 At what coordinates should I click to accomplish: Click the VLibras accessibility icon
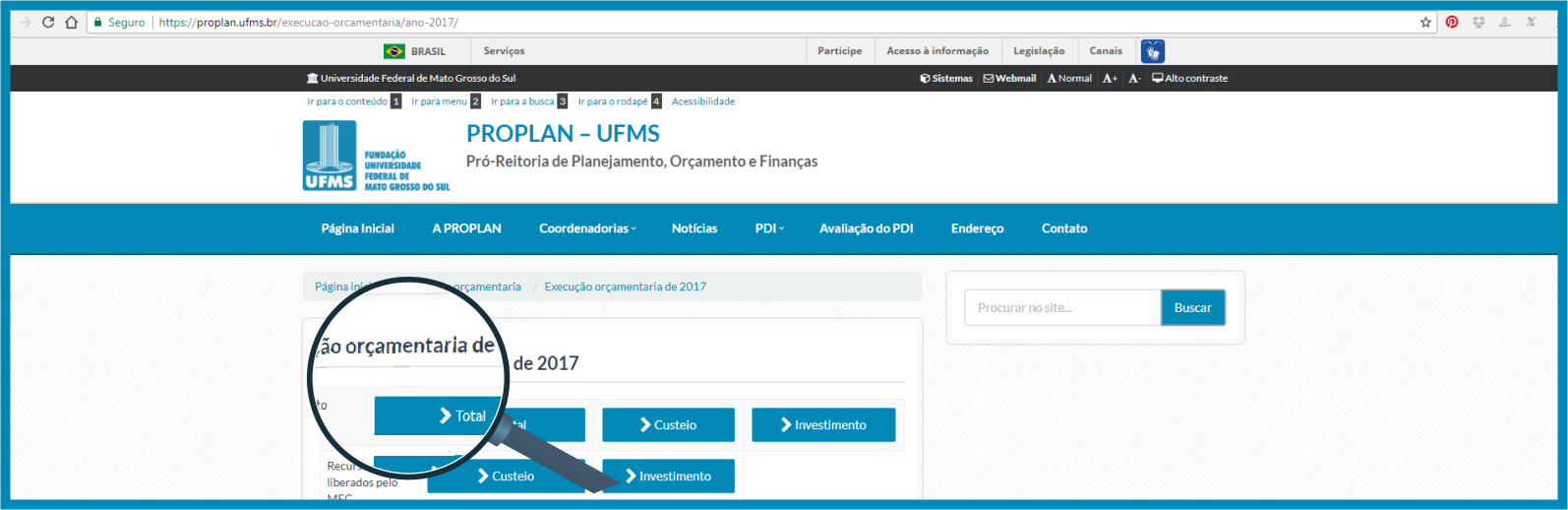coord(1153,51)
